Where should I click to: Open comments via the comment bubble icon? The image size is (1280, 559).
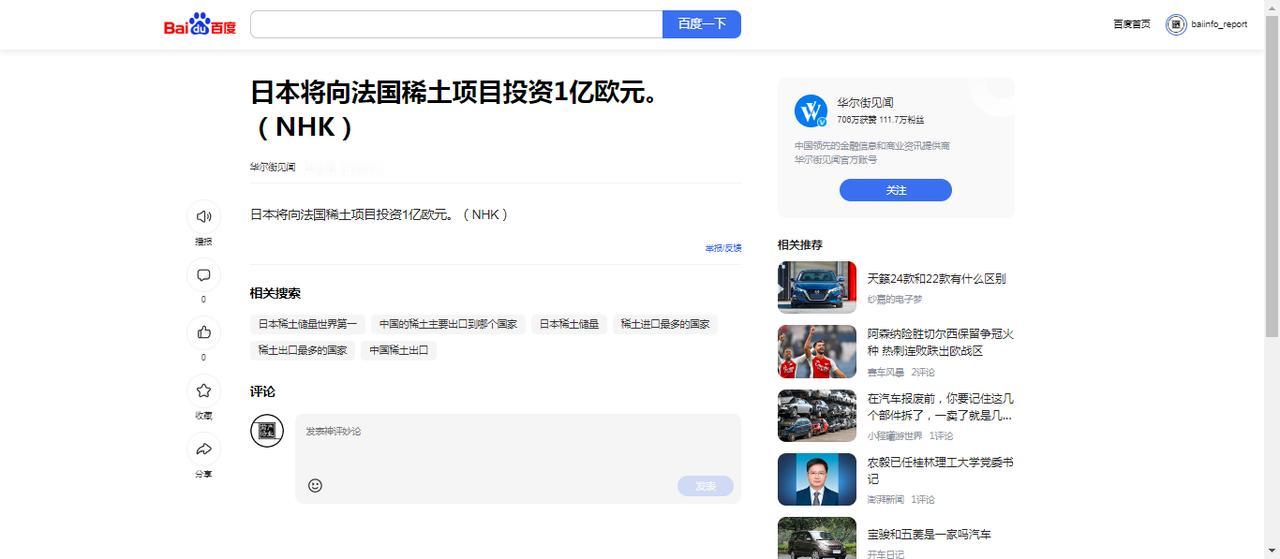click(x=204, y=275)
